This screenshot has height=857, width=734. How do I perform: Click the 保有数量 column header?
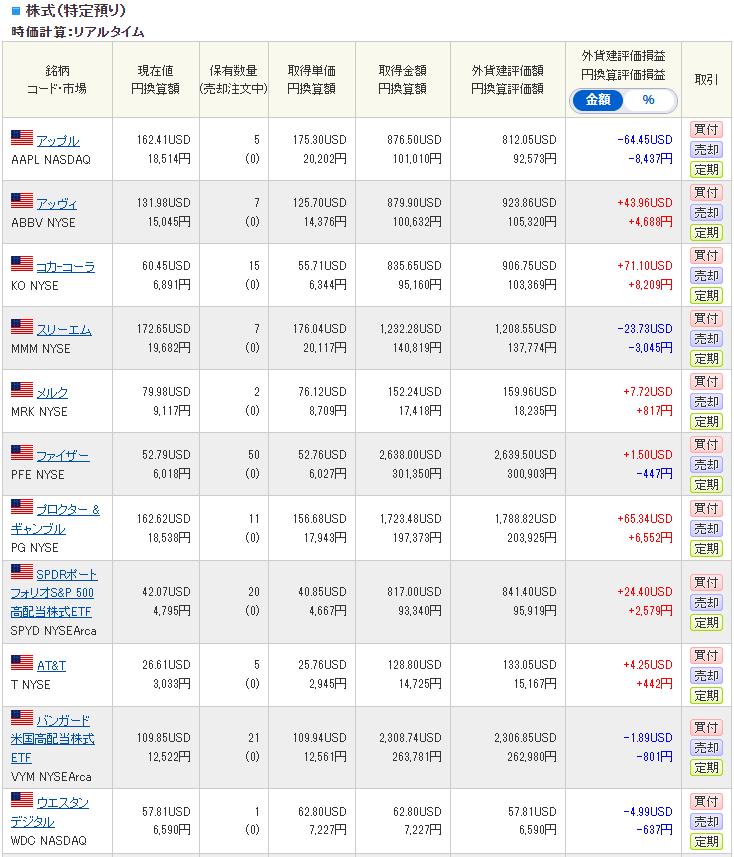[x=234, y=80]
